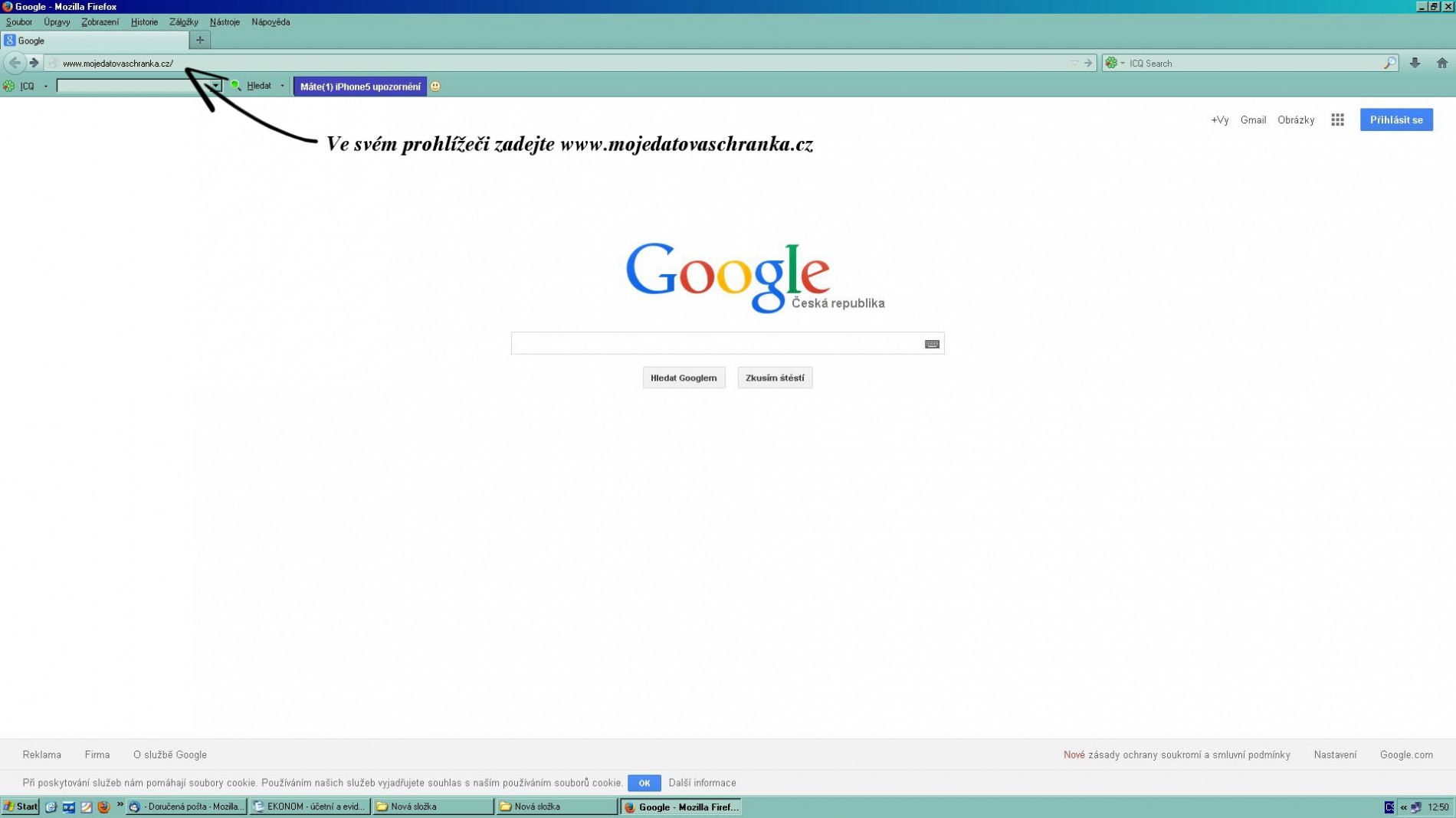
Task: Open the Záložky menu
Action: click(x=183, y=22)
